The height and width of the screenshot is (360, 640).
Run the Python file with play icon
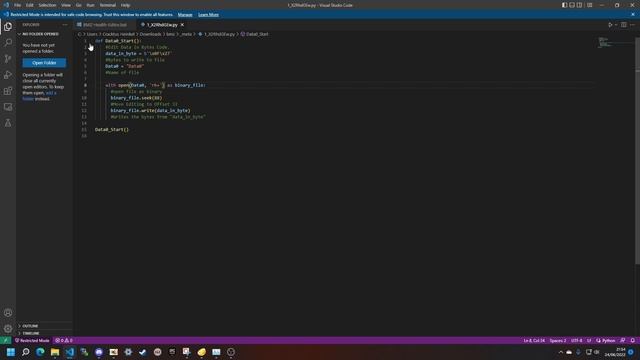(610, 25)
